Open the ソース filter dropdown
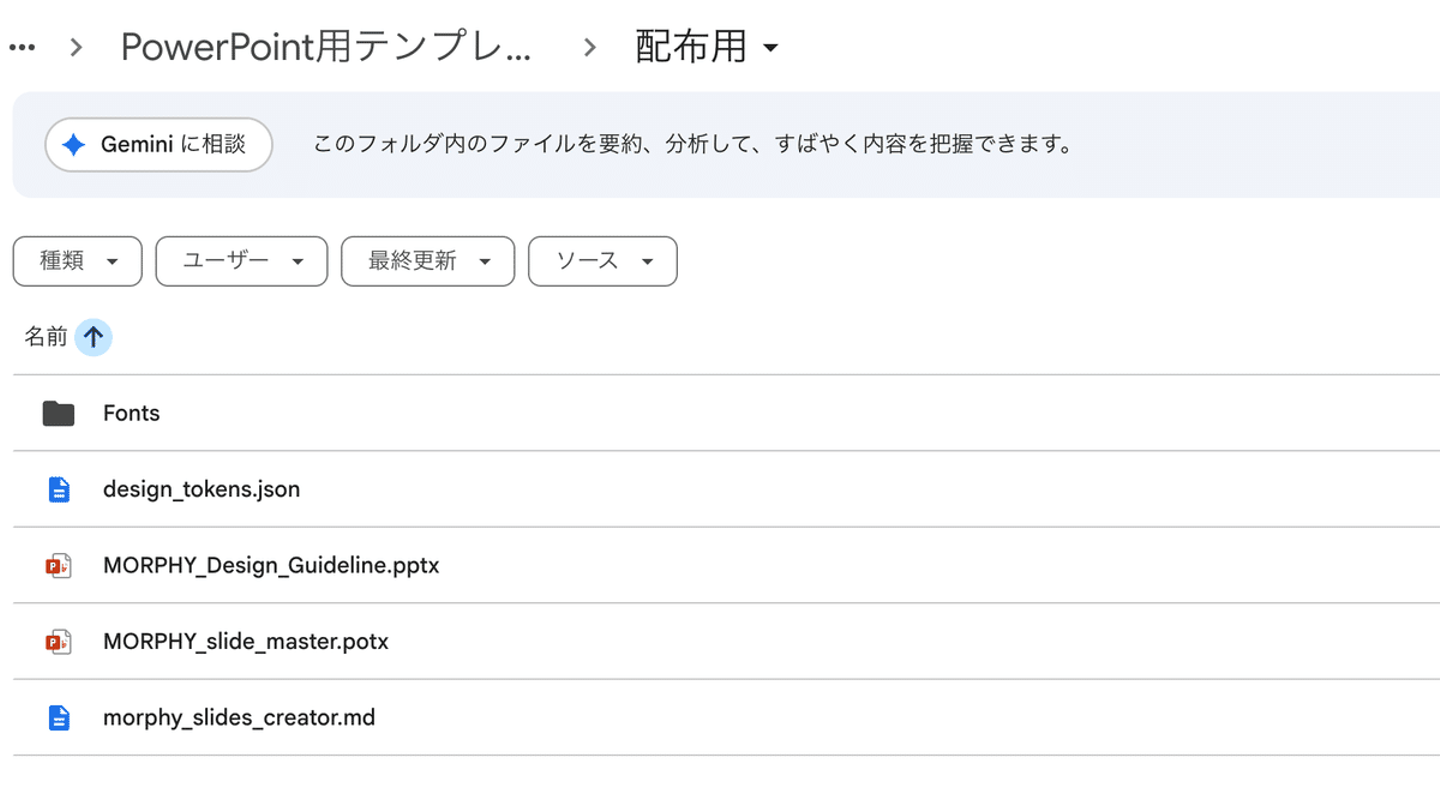Screen dimensions: 1440x805 tap(602, 261)
